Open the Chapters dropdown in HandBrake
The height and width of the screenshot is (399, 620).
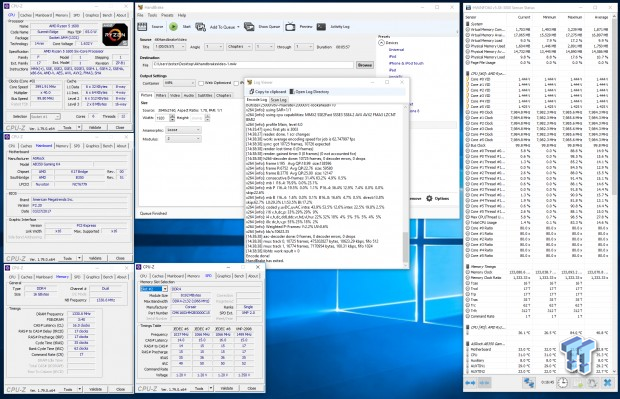(239, 47)
